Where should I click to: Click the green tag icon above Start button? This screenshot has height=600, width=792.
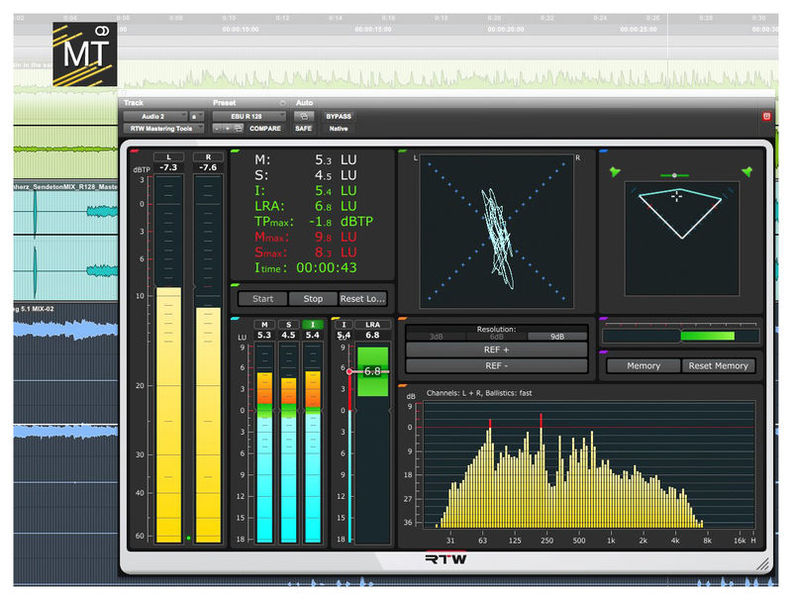pos(235,285)
